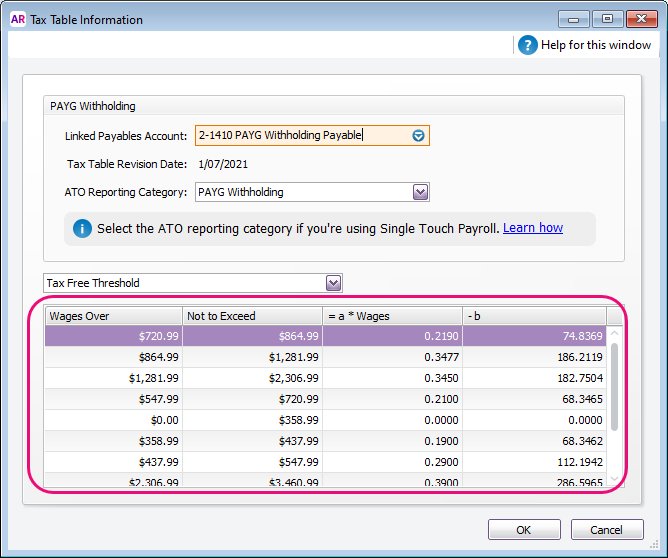Click the Wages Over column header
The image size is (668, 558).
pyautogui.click(x=113, y=316)
